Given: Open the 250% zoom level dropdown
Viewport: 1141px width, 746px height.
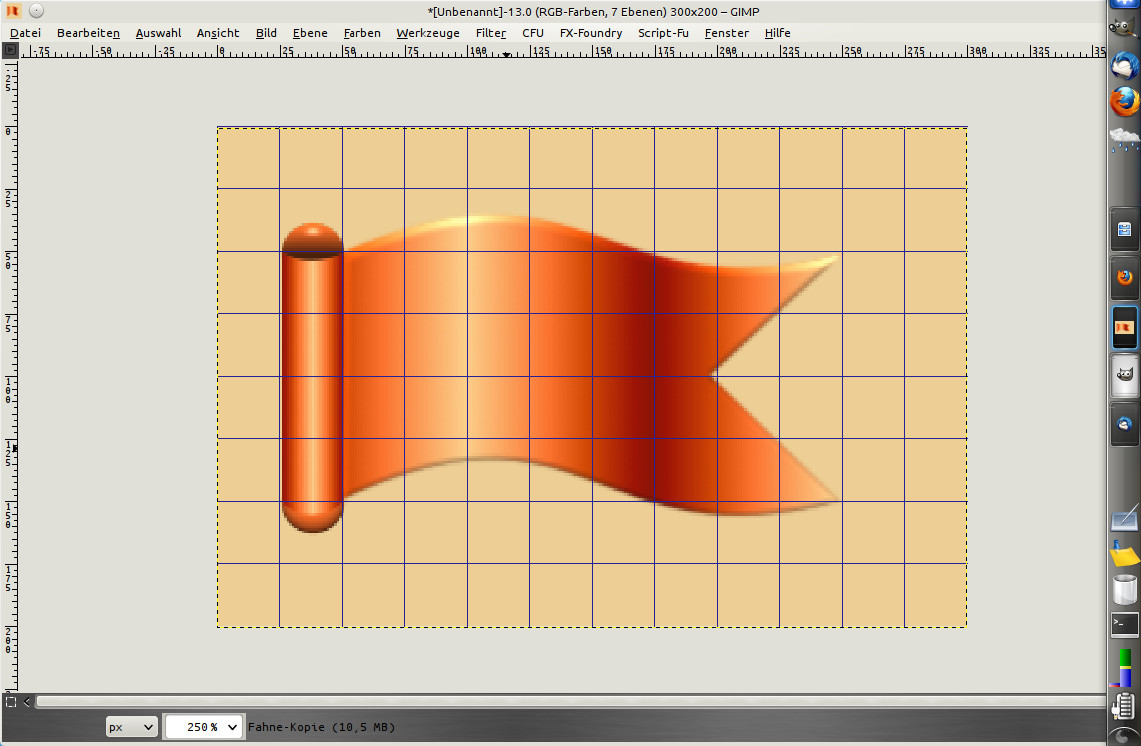Looking at the screenshot, I should point(204,727).
